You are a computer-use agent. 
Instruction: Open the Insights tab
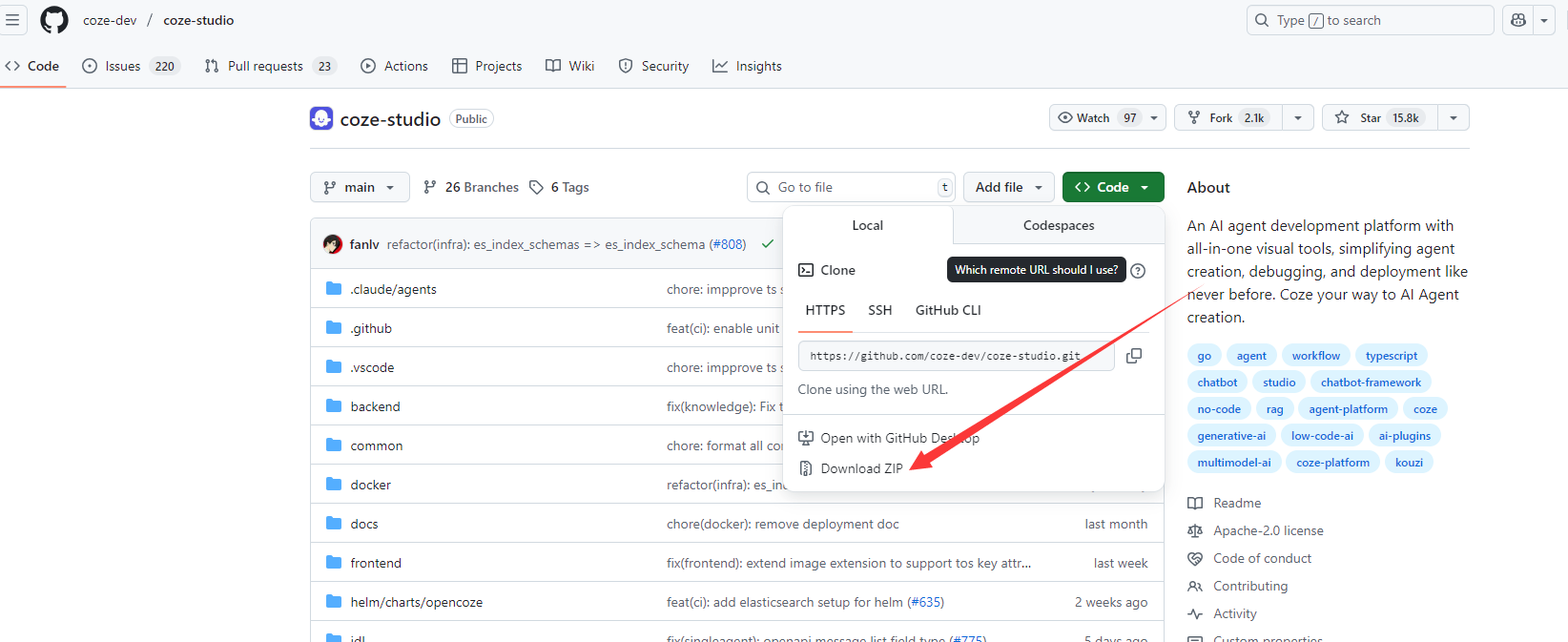(x=747, y=66)
